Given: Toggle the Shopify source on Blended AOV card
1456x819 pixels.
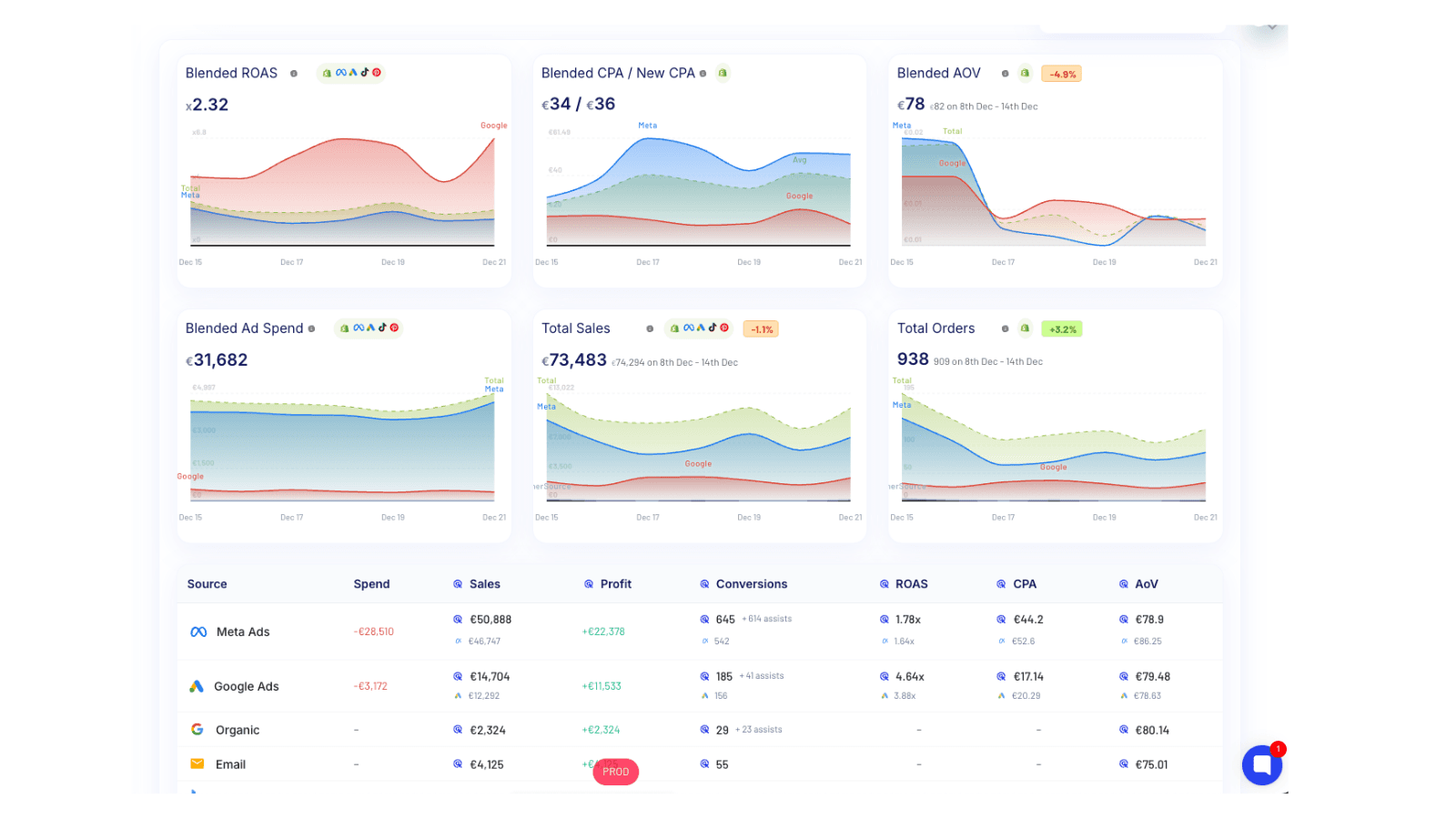Looking at the screenshot, I should tap(1025, 73).
